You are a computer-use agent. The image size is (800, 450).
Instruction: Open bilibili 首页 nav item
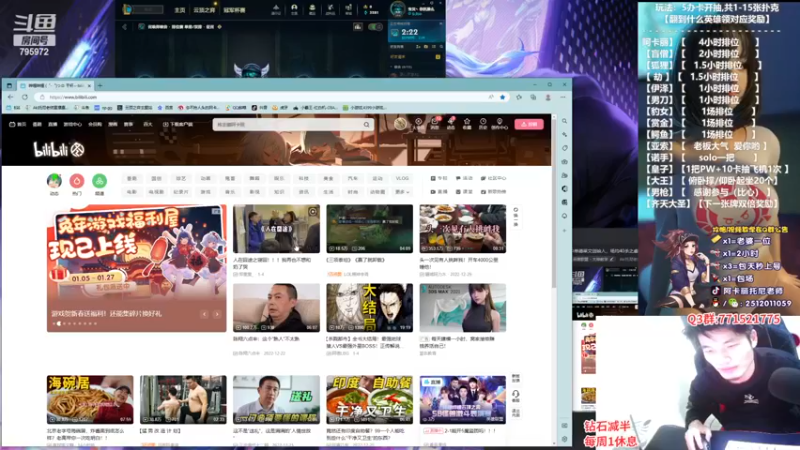pyautogui.click(x=18, y=124)
